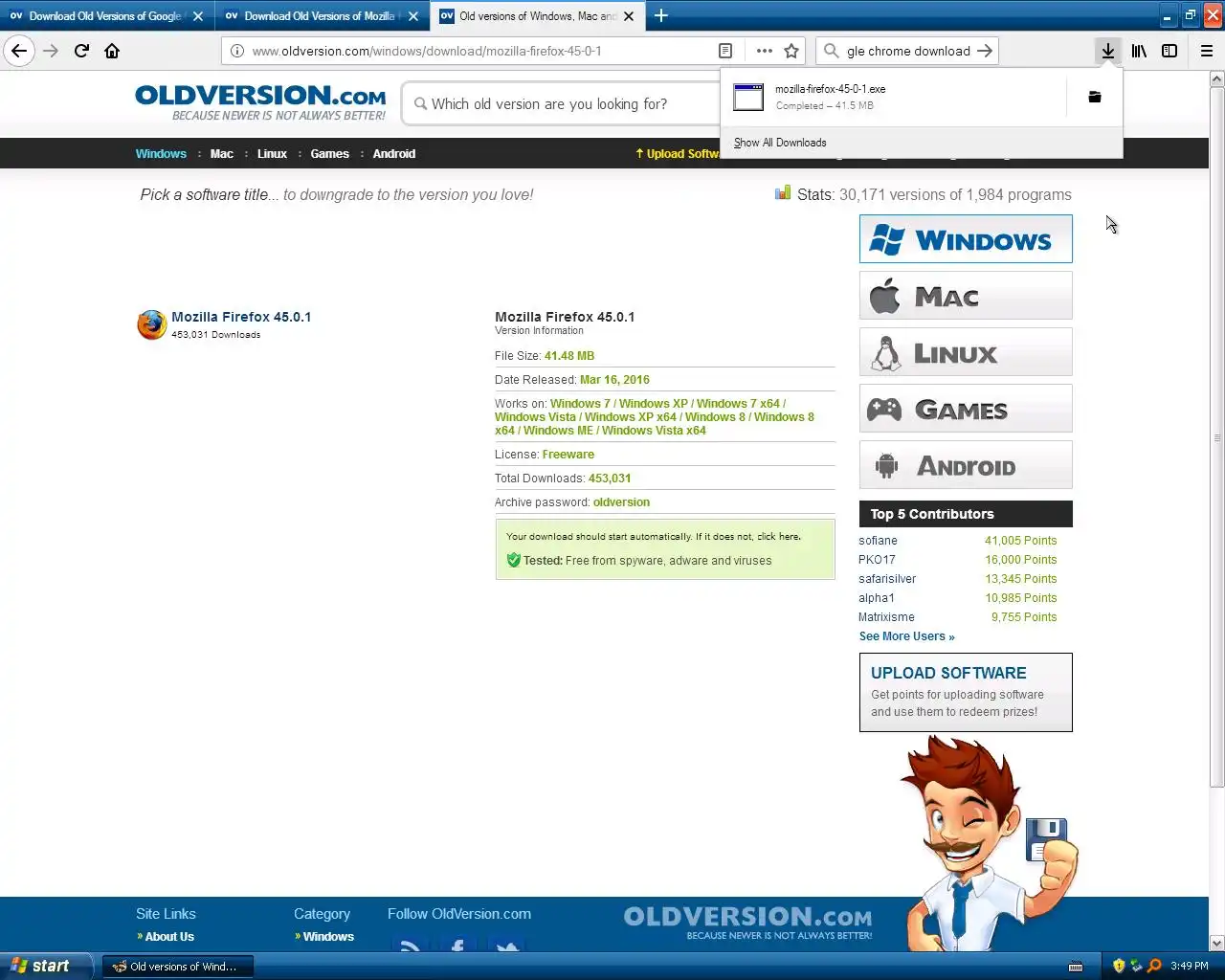Toggle the sidebar toolbar icon
The image size is (1225, 980).
(x=1169, y=51)
